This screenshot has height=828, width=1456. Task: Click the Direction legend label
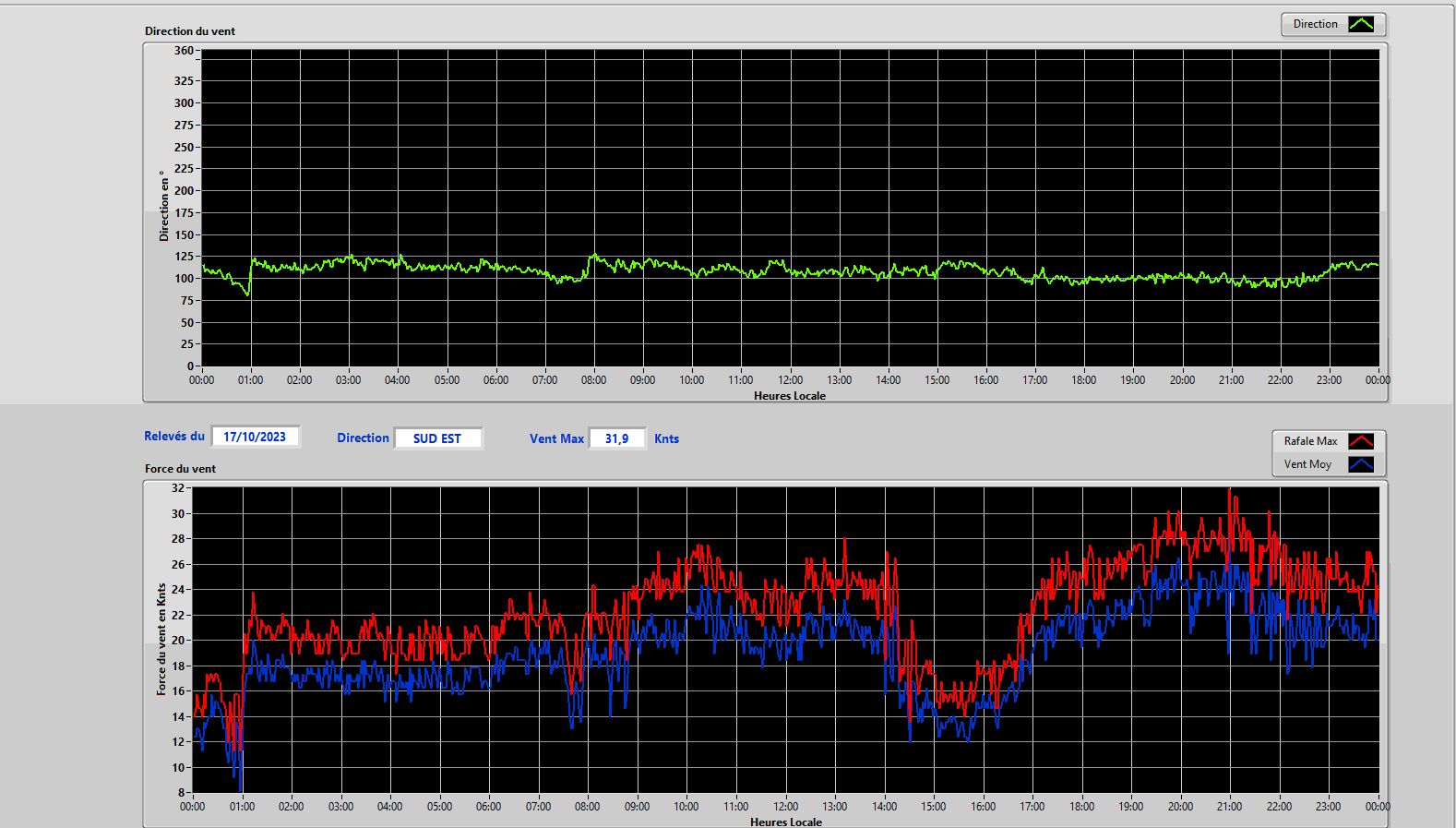point(1315,24)
